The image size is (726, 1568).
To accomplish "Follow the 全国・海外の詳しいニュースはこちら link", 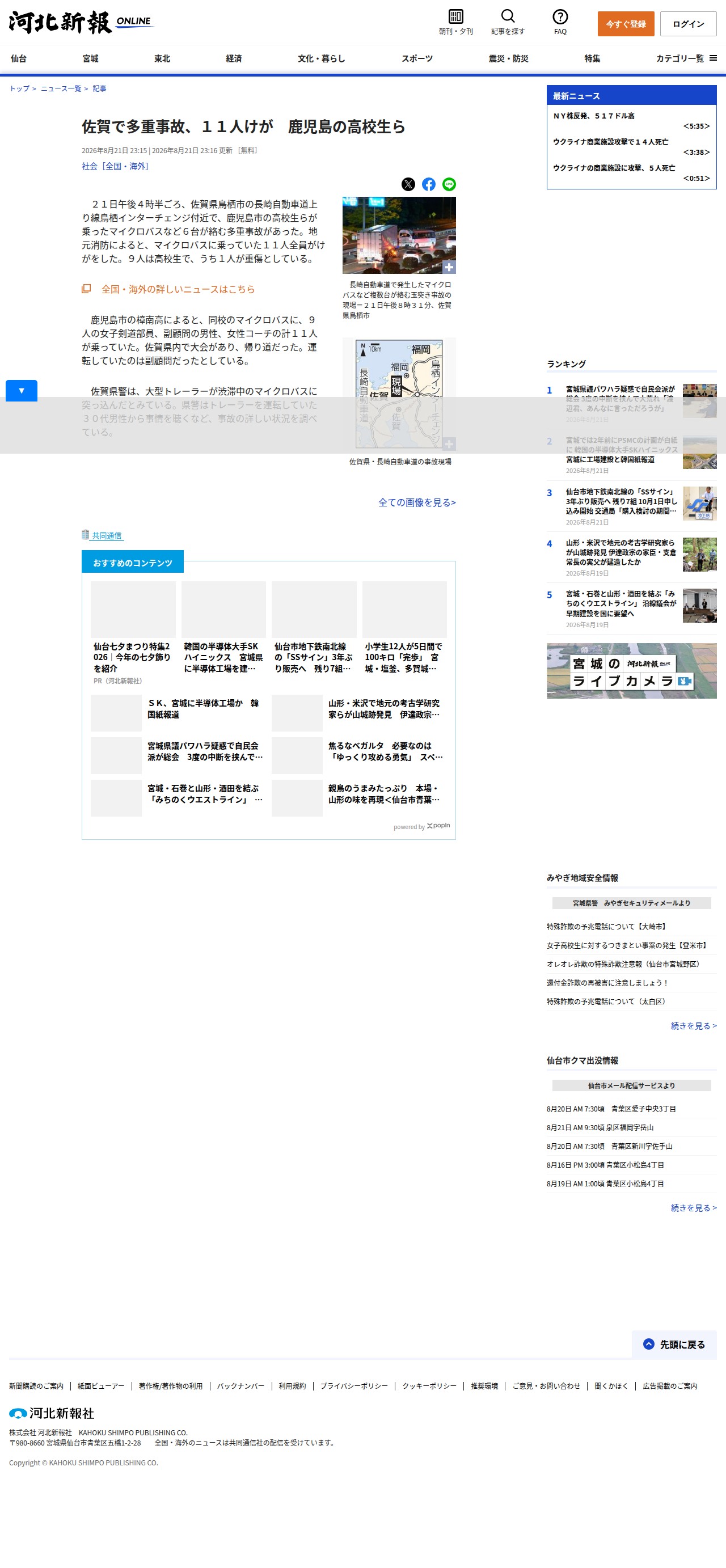I will click(178, 289).
